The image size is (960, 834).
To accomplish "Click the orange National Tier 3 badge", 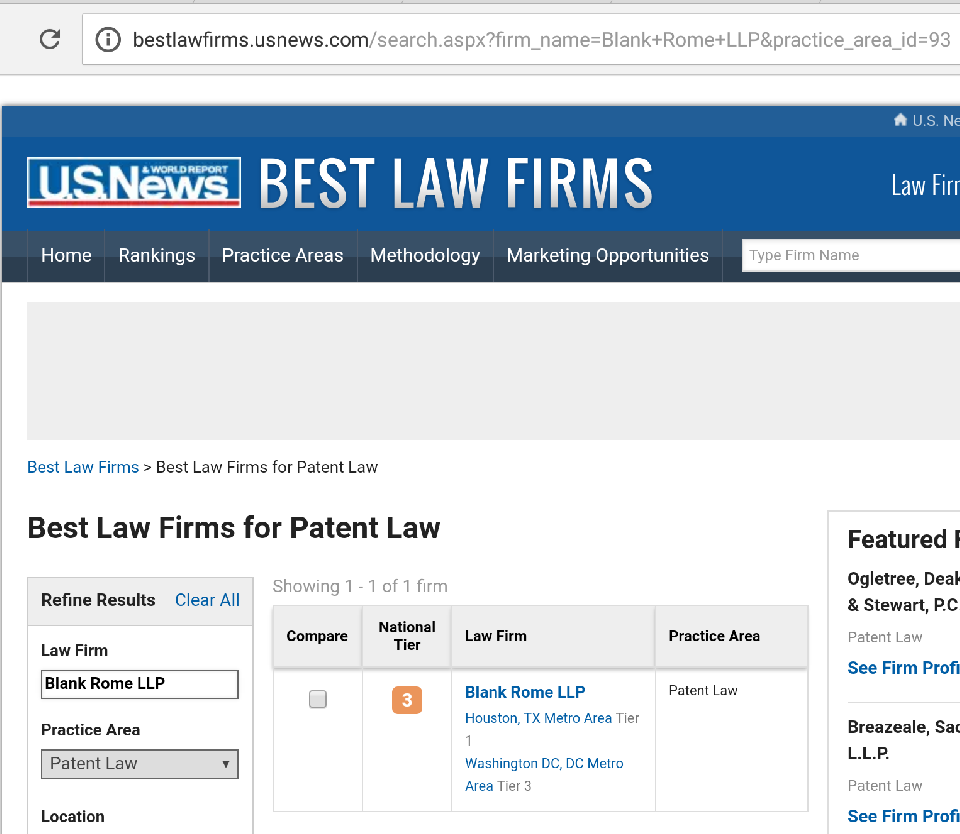I will 407,700.
